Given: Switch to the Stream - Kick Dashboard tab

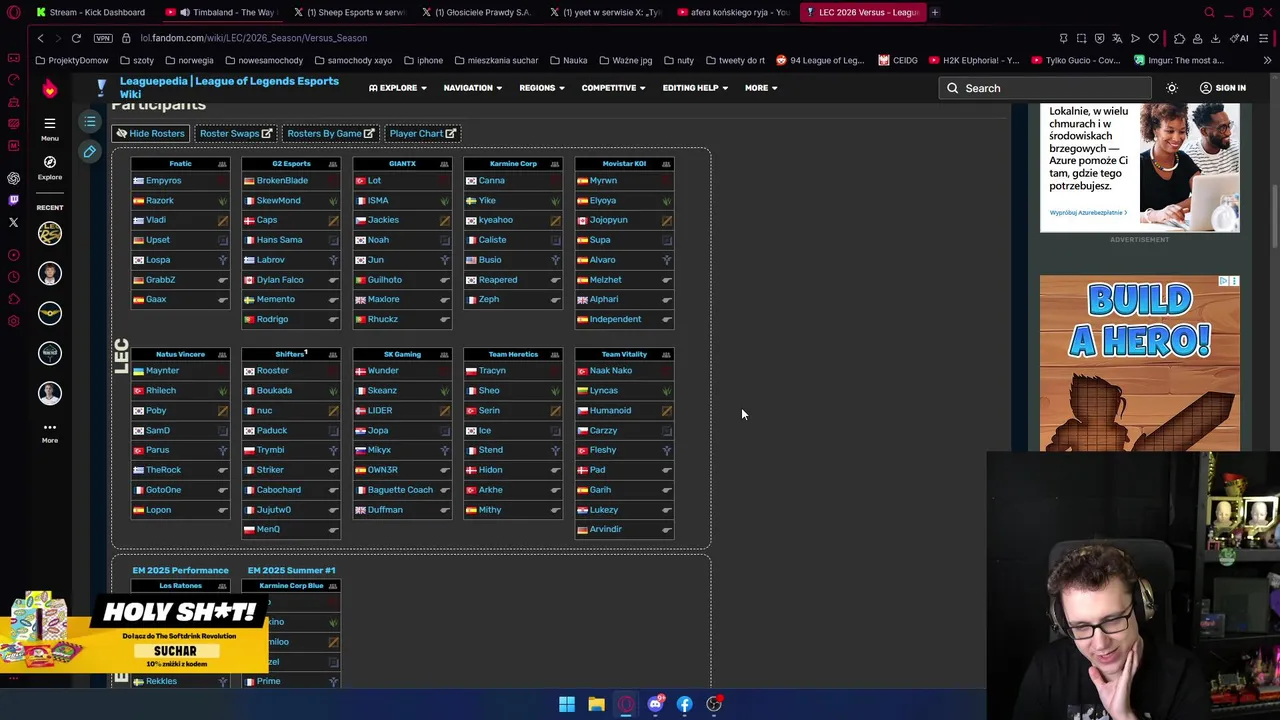Looking at the screenshot, I should 91,12.
